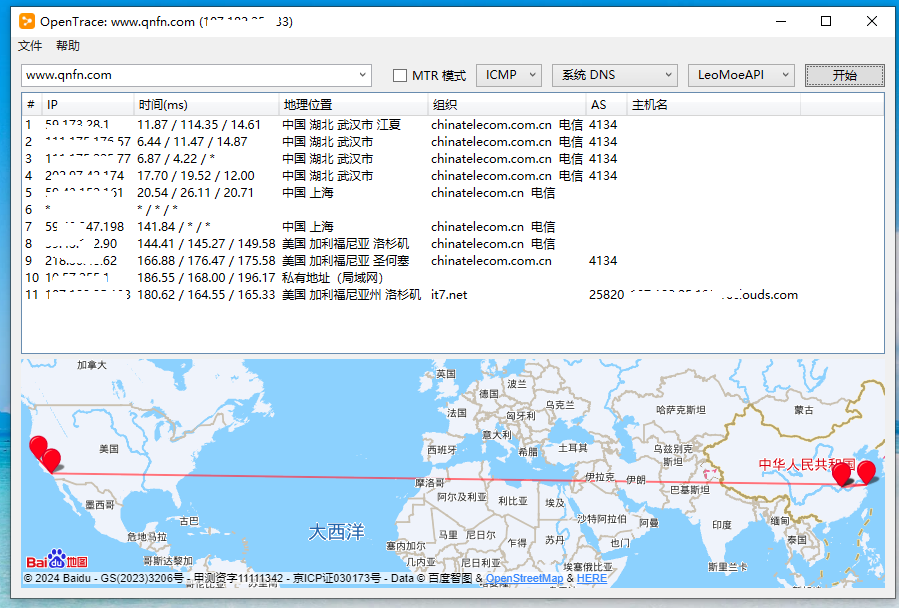Click the red map marker over Shanghai
This screenshot has height=608, width=899.
[866, 471]
